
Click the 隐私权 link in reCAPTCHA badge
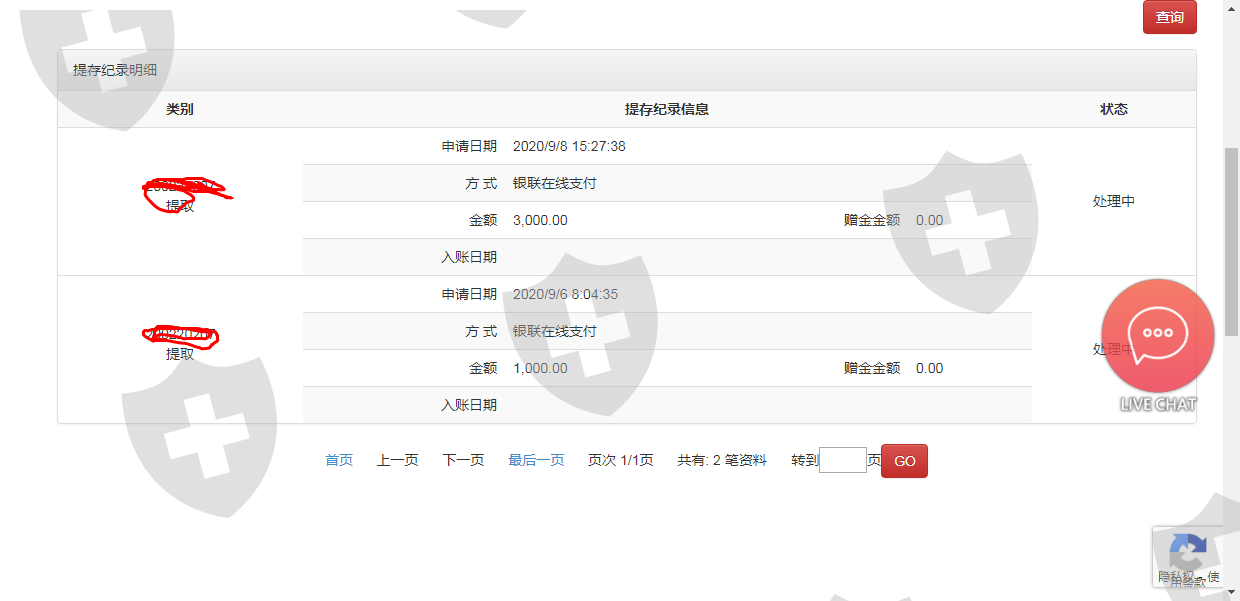coord(1172,576)
